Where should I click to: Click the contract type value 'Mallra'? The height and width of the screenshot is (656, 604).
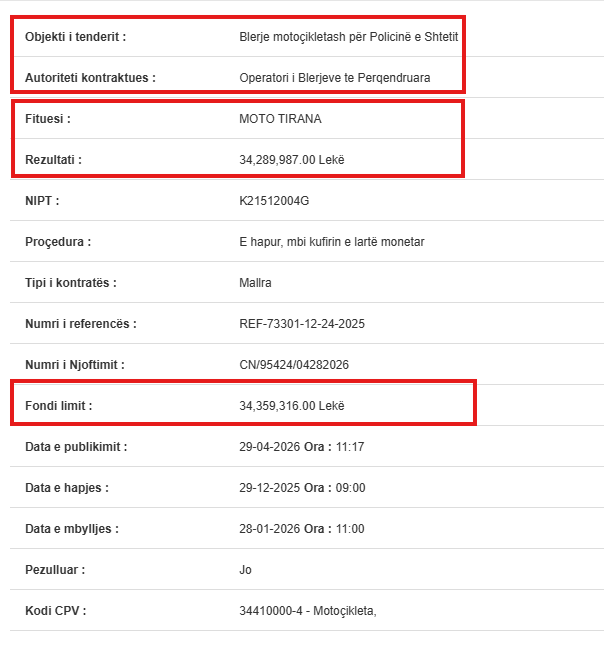tap(256, 282)
